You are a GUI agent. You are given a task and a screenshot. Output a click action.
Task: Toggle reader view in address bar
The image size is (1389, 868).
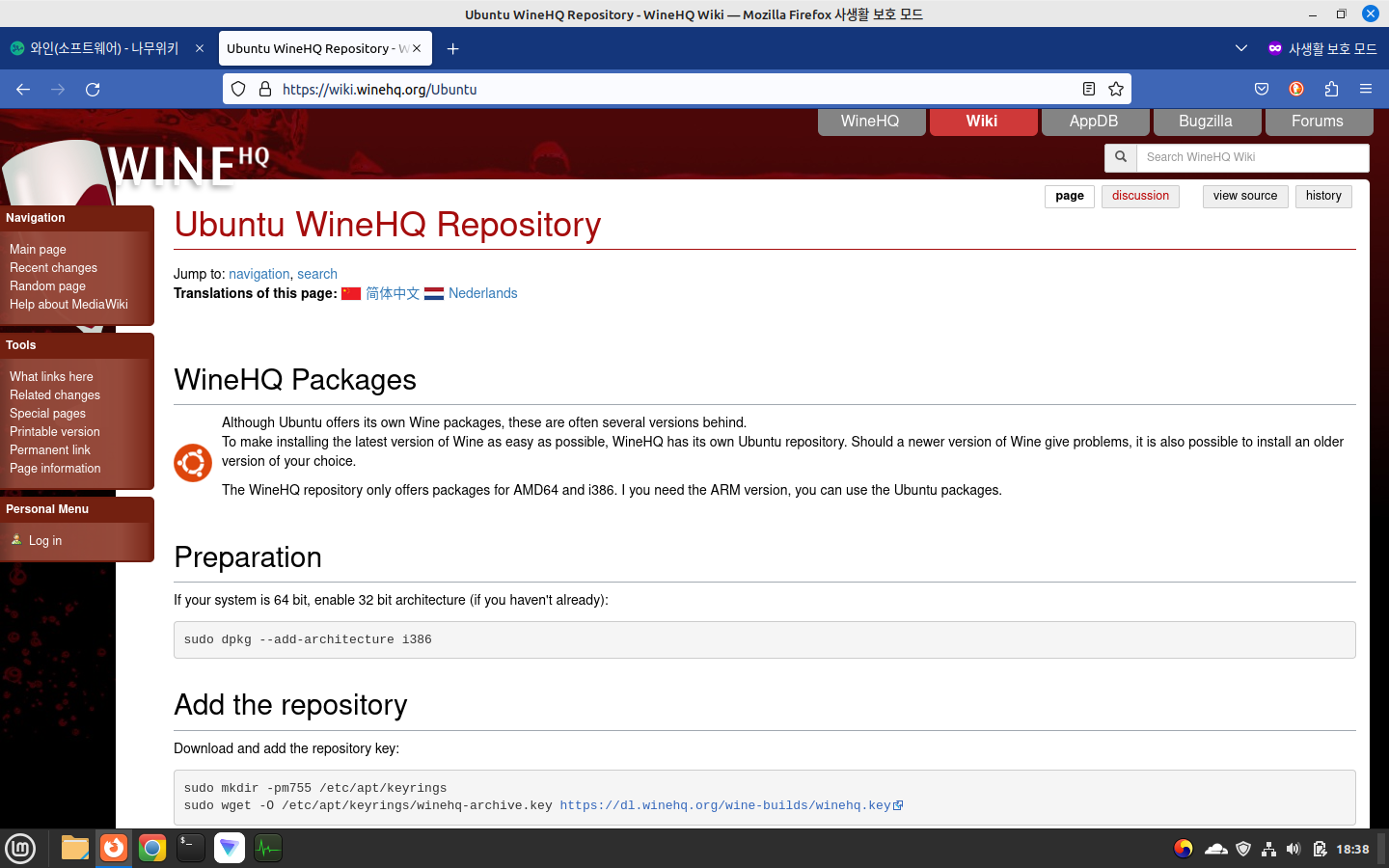(x=1089, y=89)
